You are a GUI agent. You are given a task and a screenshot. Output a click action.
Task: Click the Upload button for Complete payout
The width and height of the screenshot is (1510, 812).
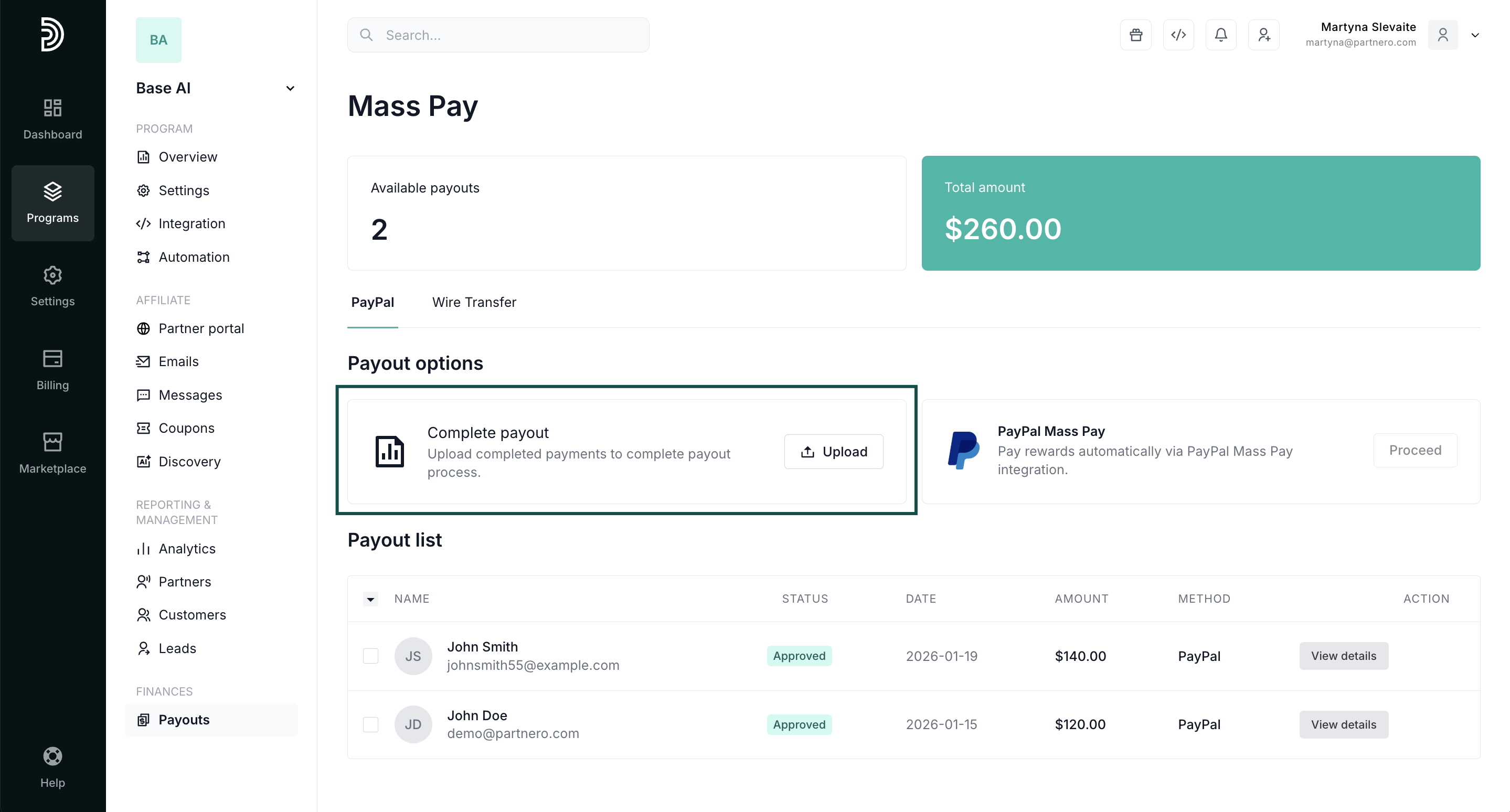[833, 452]
